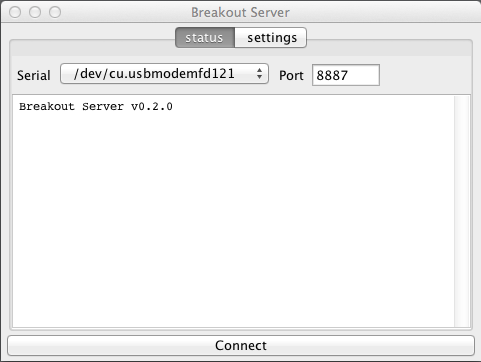Click the log area's vertical scrollbar track

tap(462, 211)
